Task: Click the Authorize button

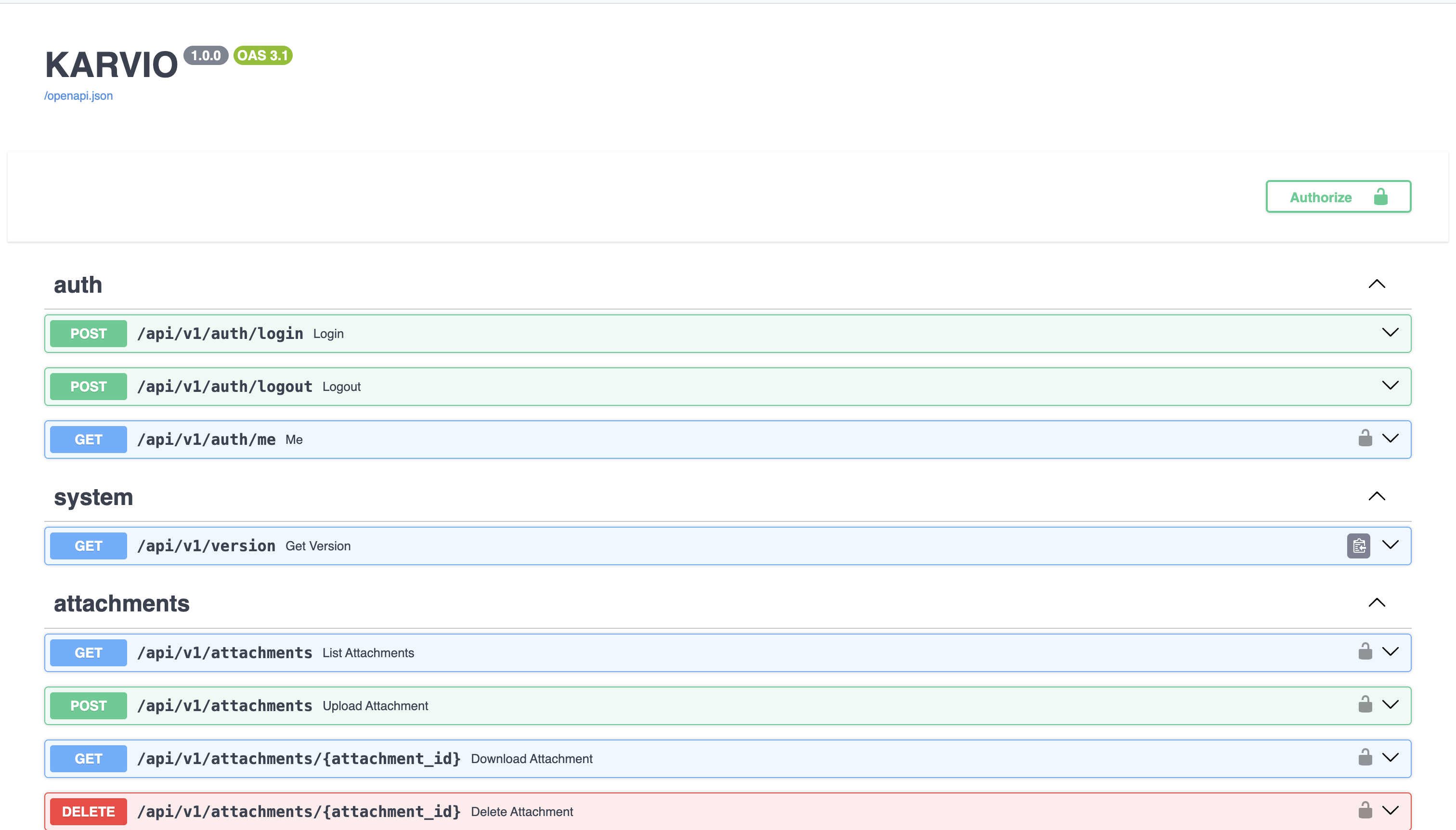Action: (x=1338, y=197)
